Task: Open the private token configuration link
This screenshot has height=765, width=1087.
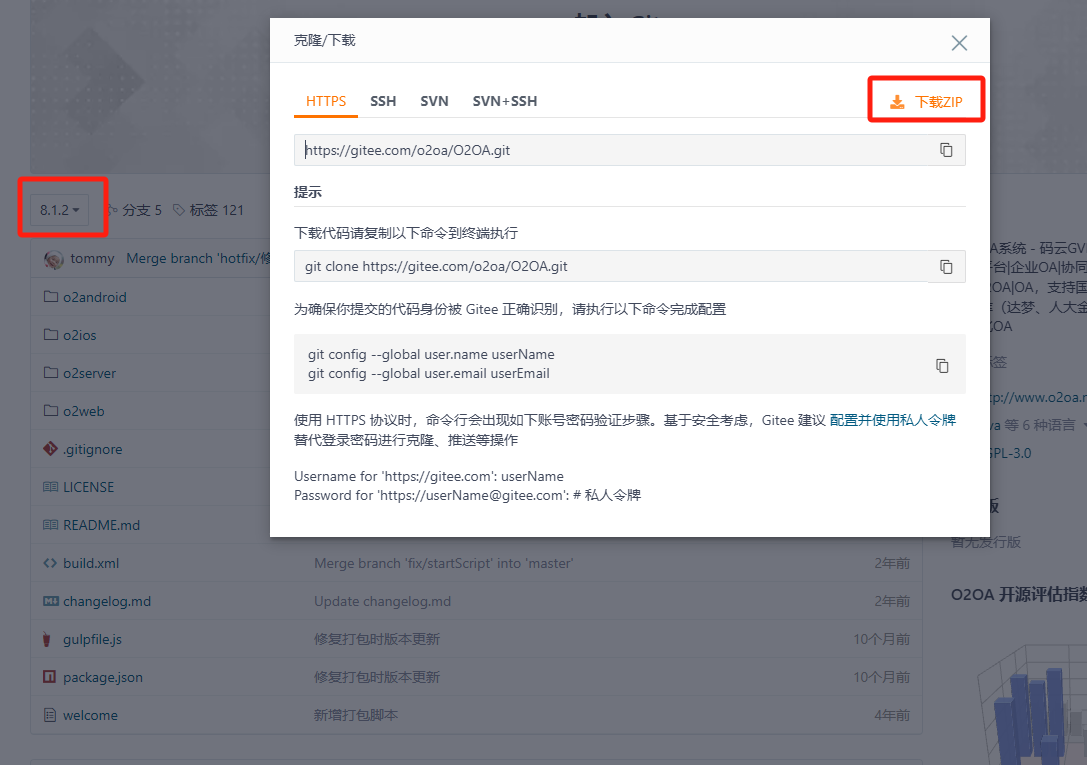Action: [892, 420]
